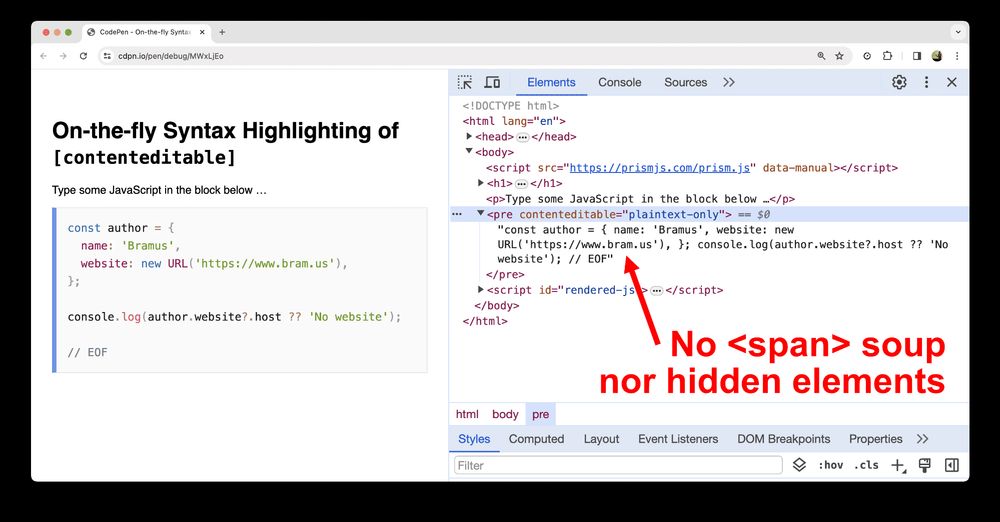Viewport: 1000px width, 522px height.
Task: Open the profile avatar menu
Action: click(937, 56)
